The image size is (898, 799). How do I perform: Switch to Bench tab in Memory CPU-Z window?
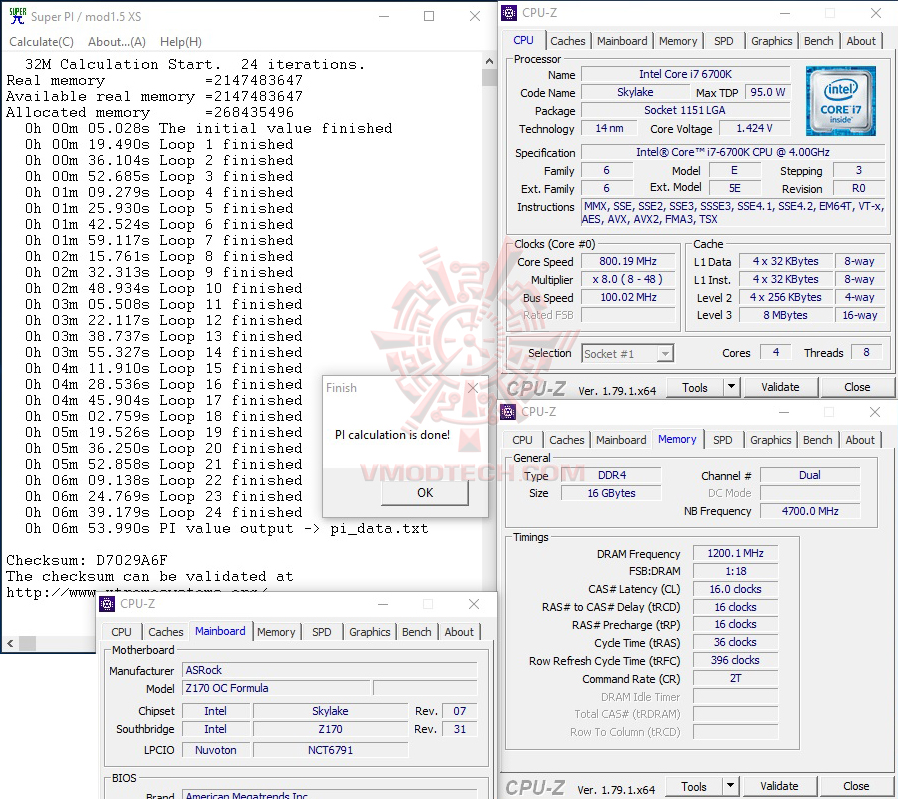(817, 440)
